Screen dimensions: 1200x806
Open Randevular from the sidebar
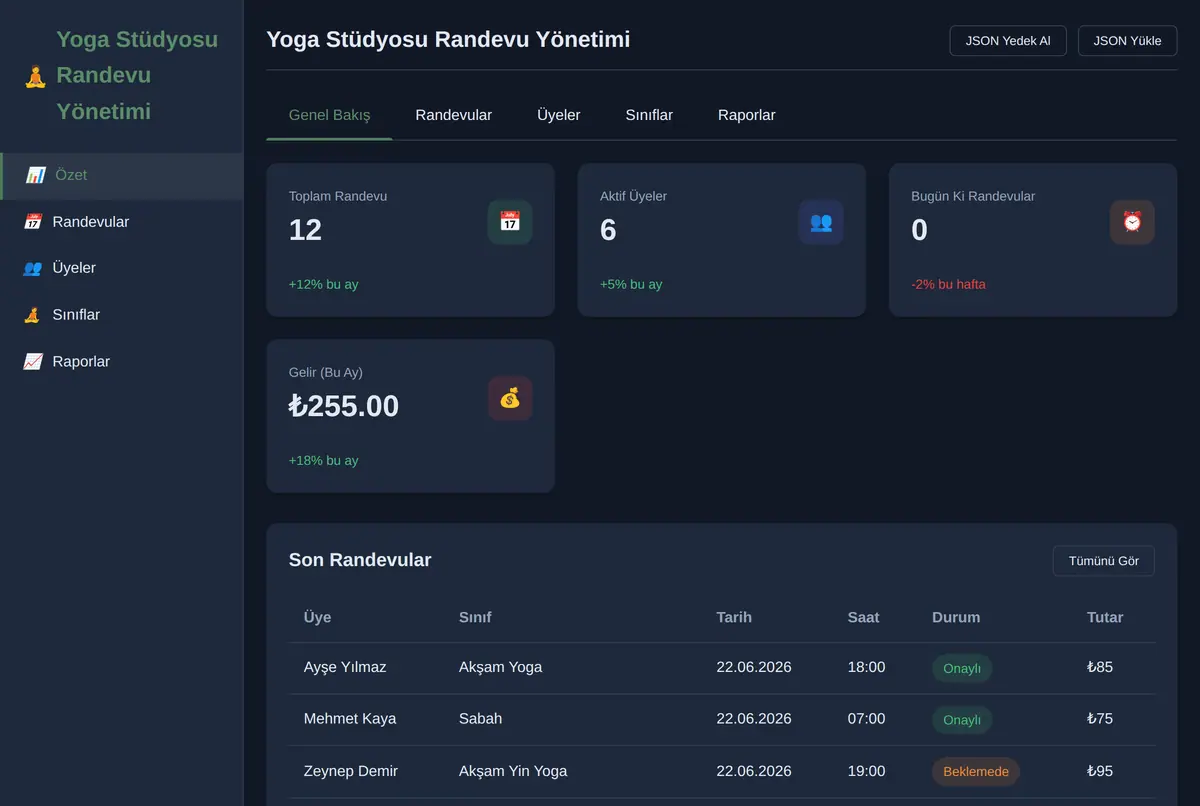(x=122, y=222)
